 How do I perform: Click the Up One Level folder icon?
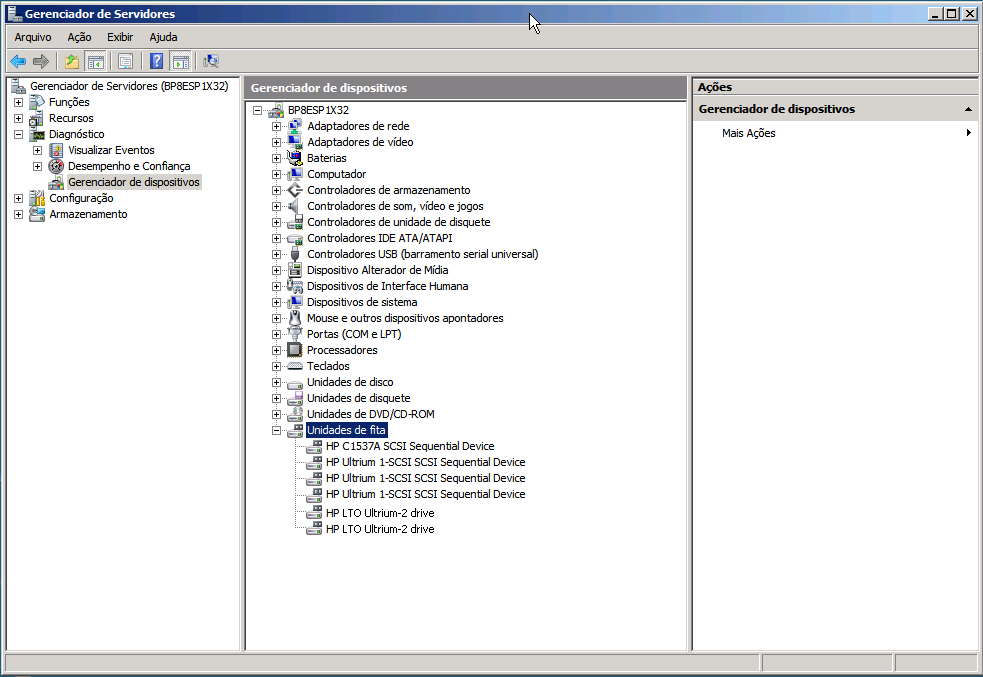(x=72, y=61)
